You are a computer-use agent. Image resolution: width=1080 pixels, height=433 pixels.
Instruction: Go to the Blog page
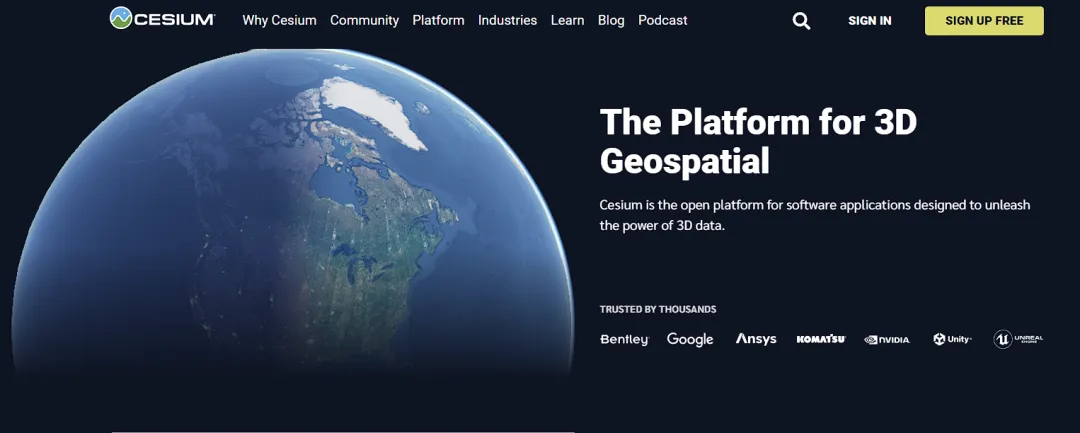pos(611,21)
